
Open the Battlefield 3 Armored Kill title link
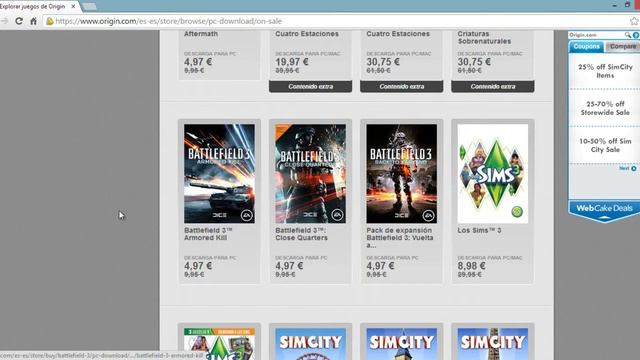click(208, 234)
